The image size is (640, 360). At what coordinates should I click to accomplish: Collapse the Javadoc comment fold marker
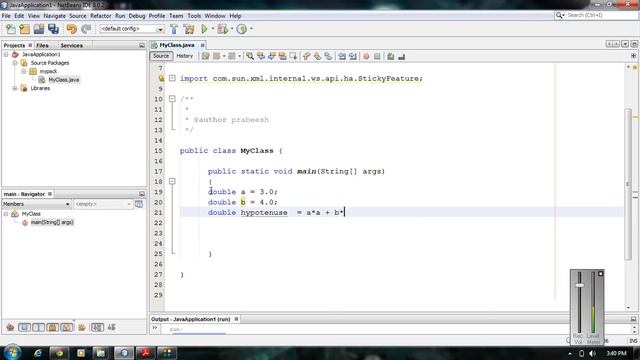[x=172, y=99]
